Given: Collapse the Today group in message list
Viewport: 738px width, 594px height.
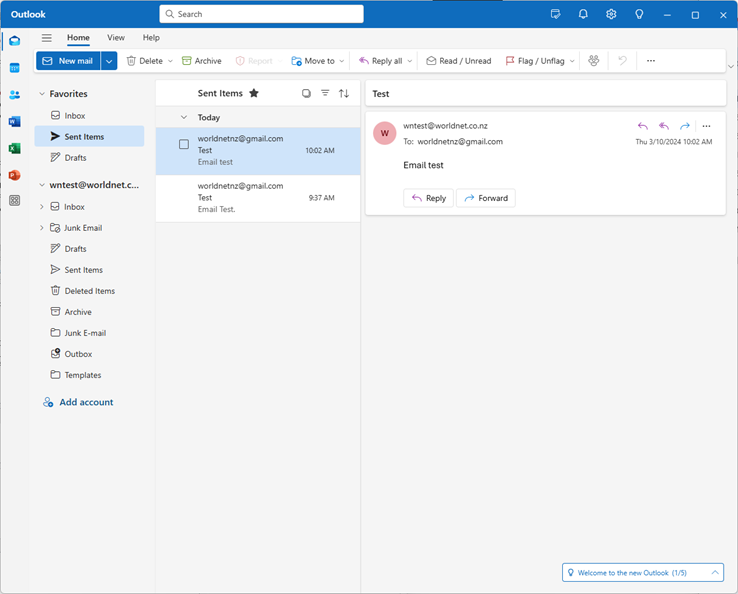Looking at the screenshot, I should pos(183,117).
